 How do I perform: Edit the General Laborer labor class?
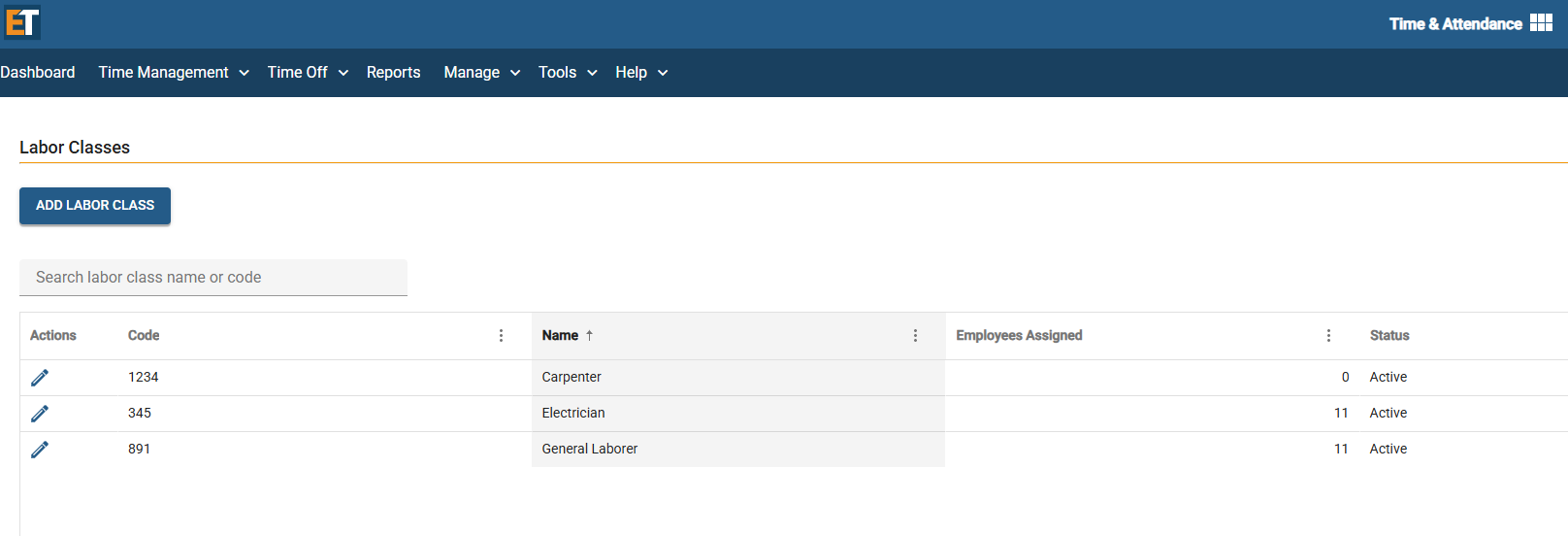tap(40, 450)
